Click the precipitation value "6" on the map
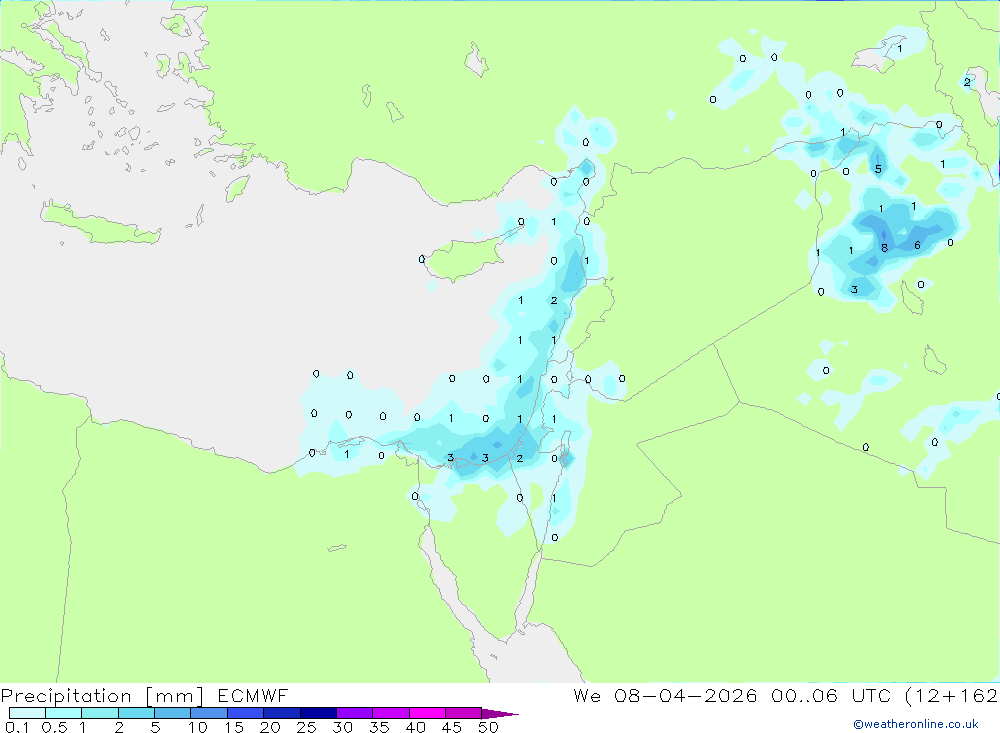The height and width of the screenshot is (733, 1000). point(917,246)
